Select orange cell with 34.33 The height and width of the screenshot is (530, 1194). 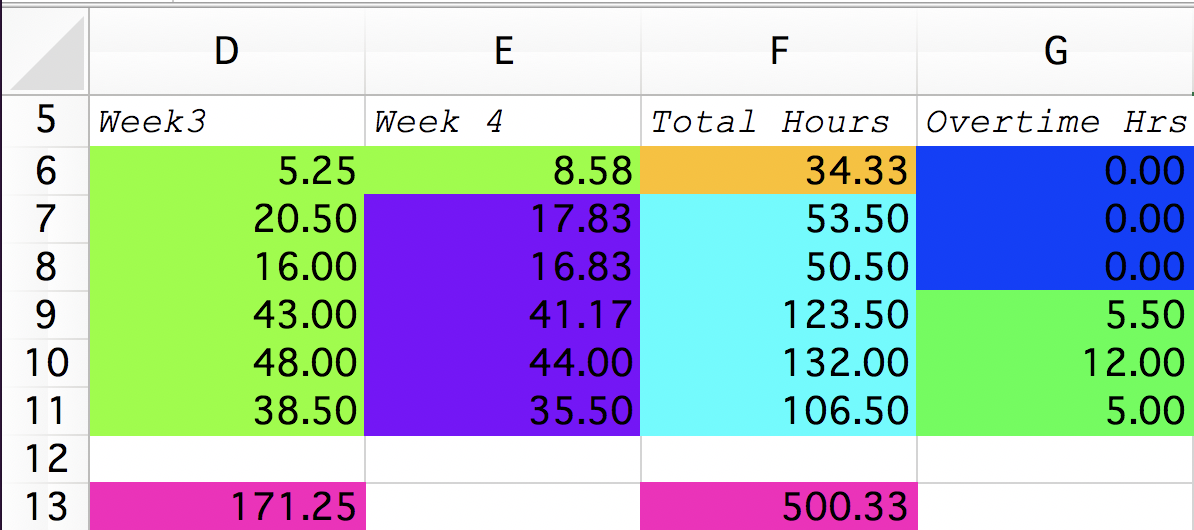[x=778, y=170]
